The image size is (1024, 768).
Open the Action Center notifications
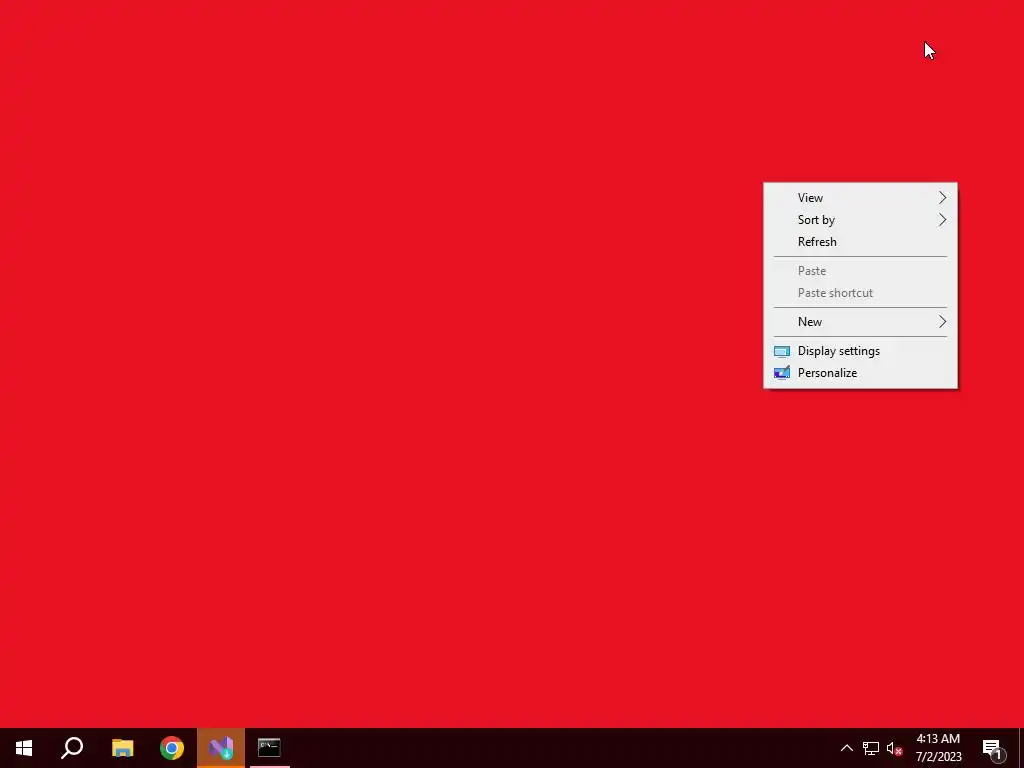993,748
